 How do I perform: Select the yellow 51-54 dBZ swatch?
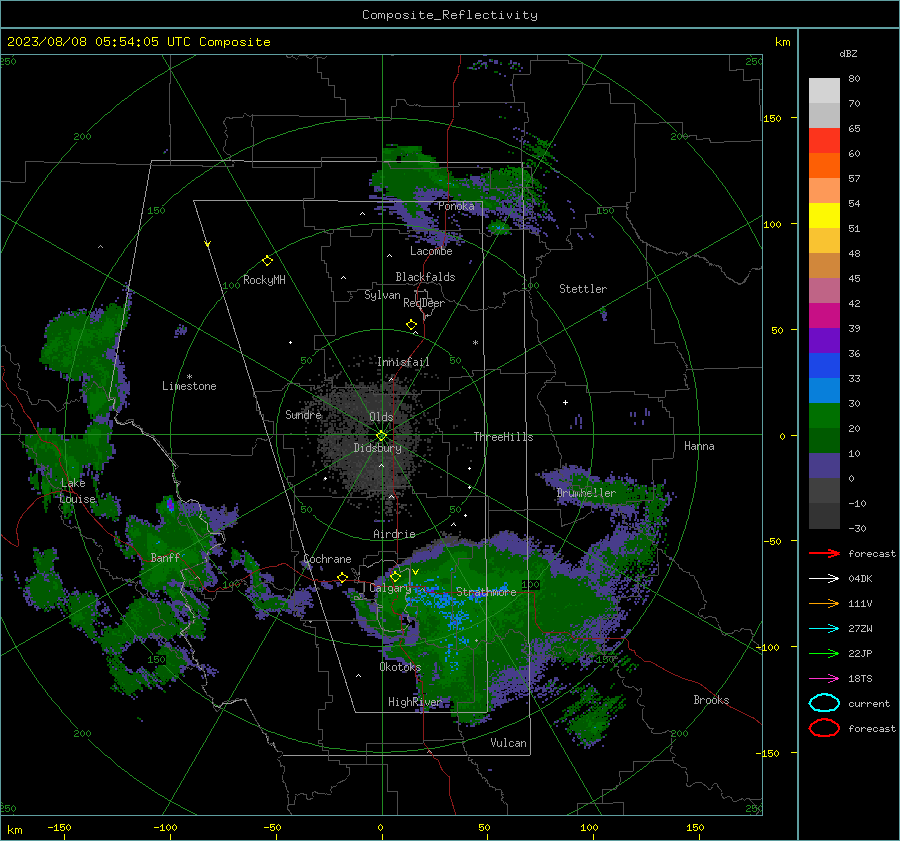(824, 216)
